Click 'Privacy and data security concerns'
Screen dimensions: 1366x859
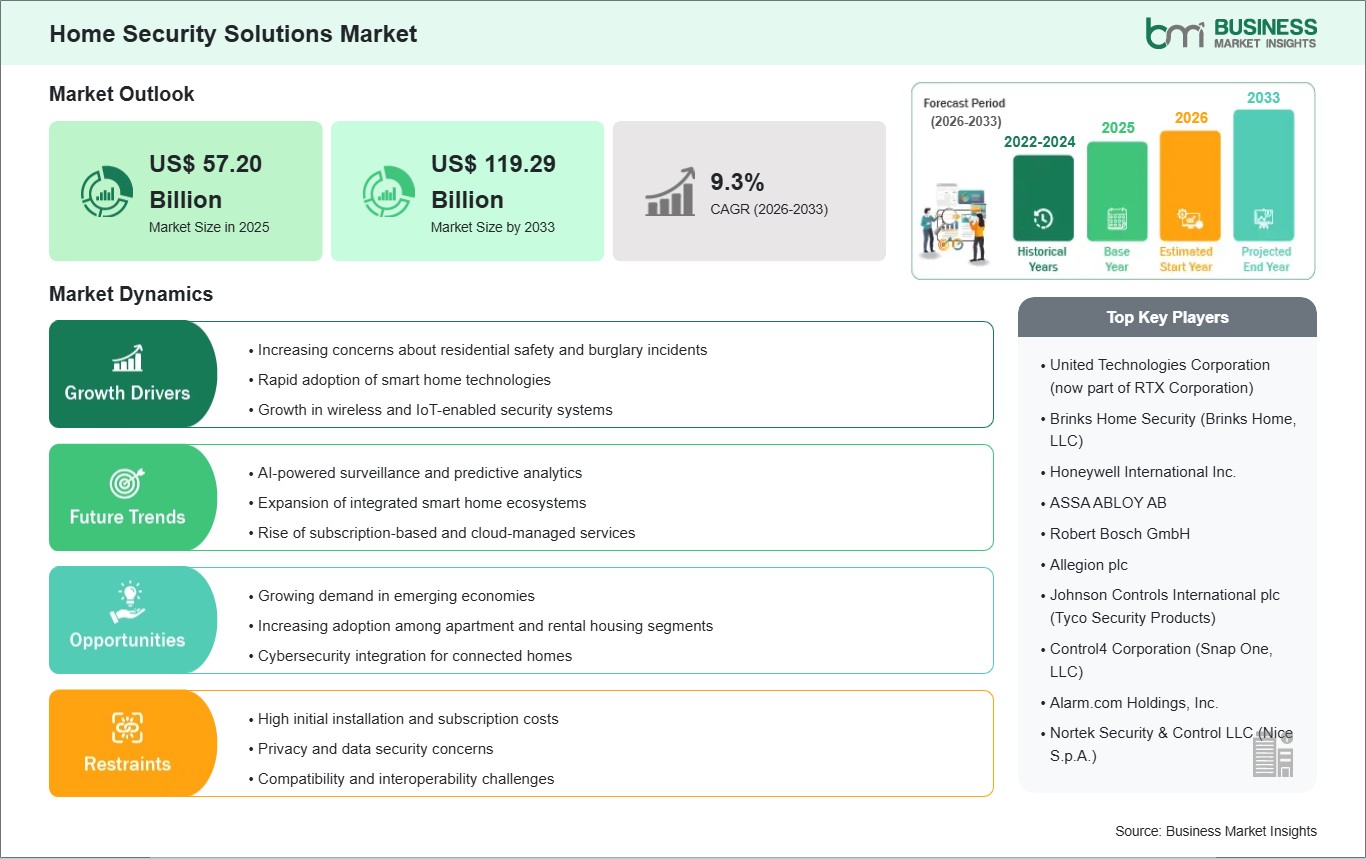coord(375,749)
